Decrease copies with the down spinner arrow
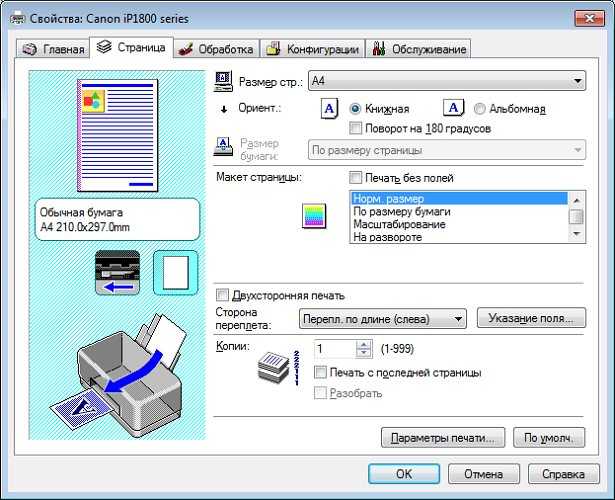 point(364,353)
